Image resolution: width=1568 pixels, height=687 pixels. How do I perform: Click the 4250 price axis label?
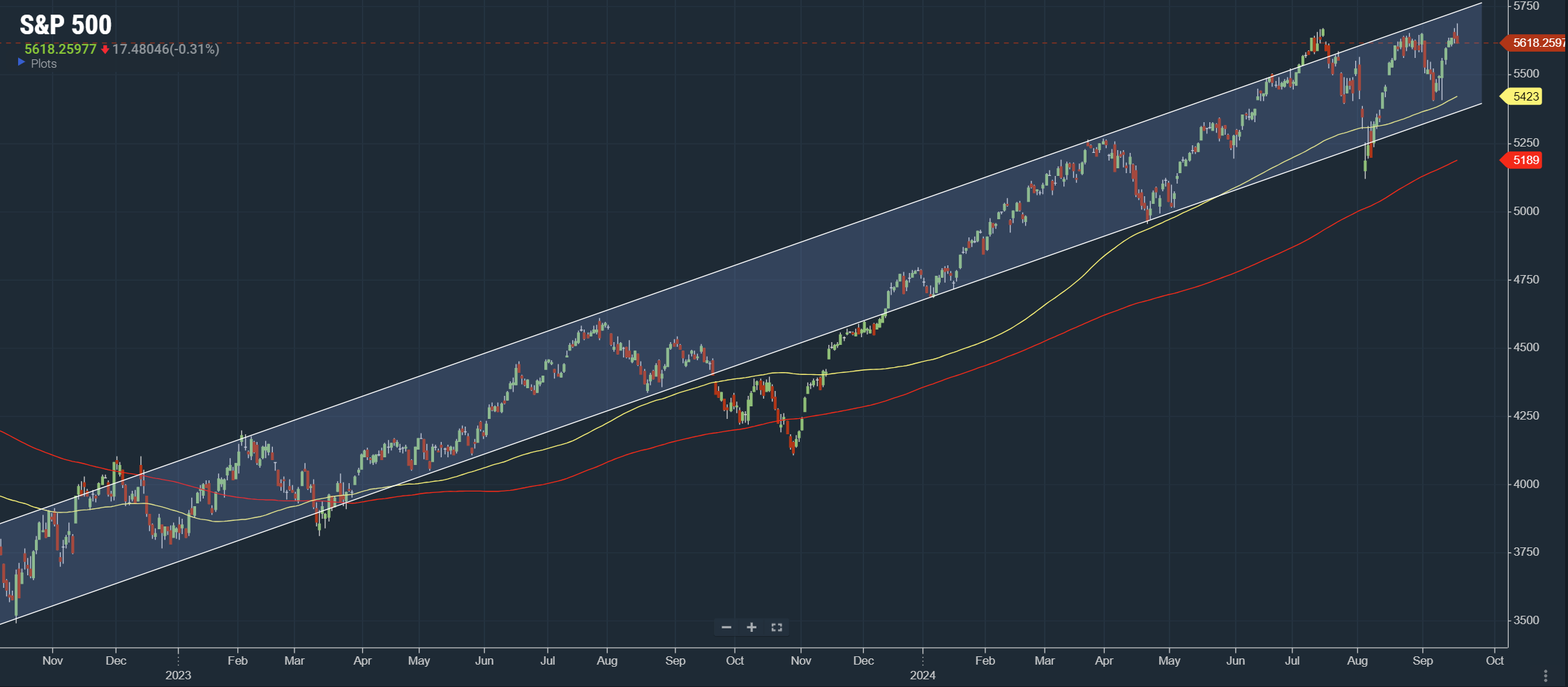coord(1526,415)
